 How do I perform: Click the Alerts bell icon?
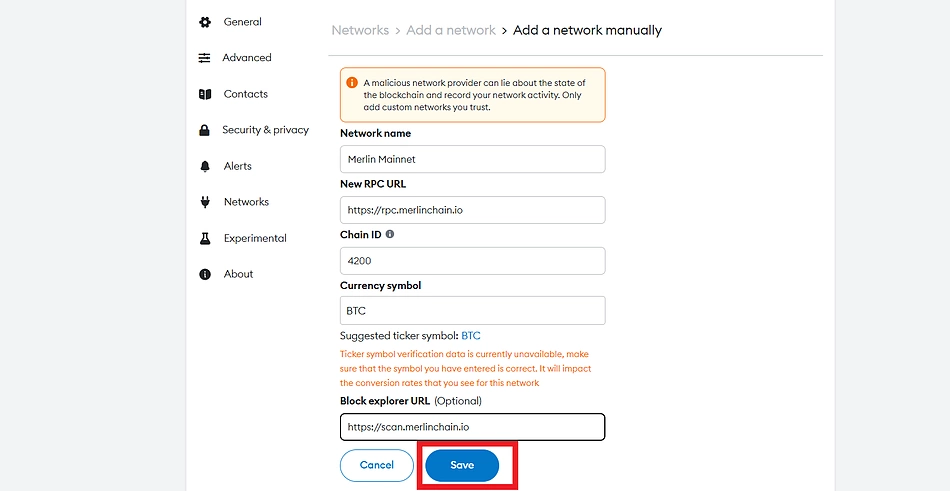click(x=205, y=166)
